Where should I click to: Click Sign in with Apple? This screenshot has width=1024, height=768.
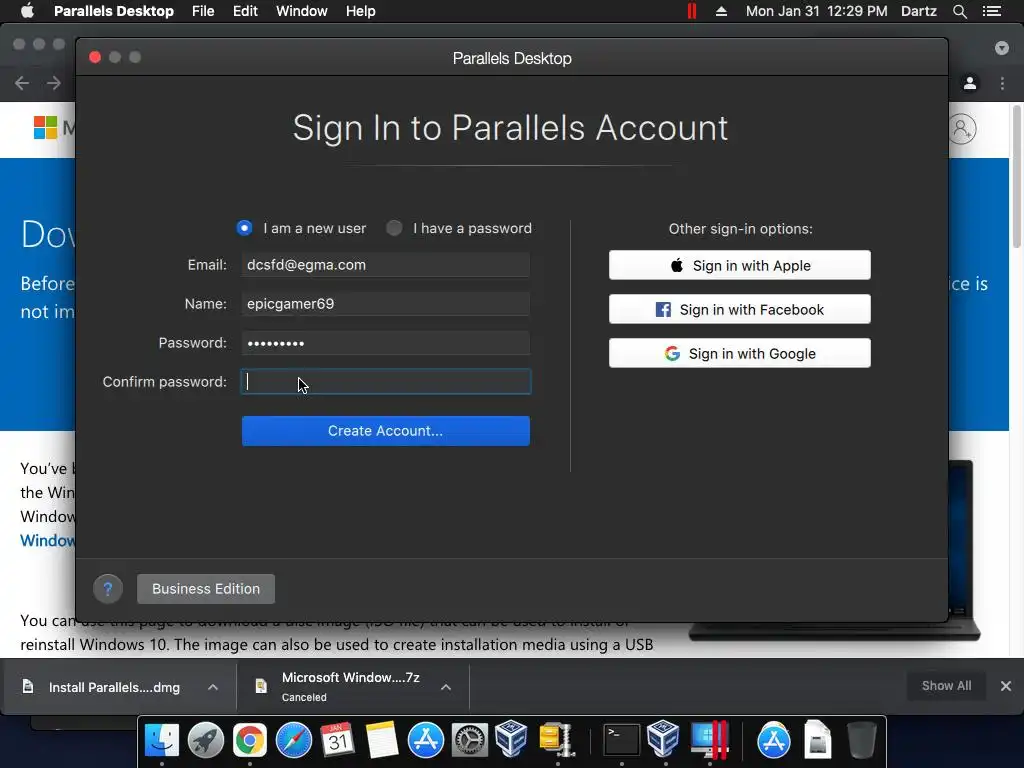tap(740, 265)
